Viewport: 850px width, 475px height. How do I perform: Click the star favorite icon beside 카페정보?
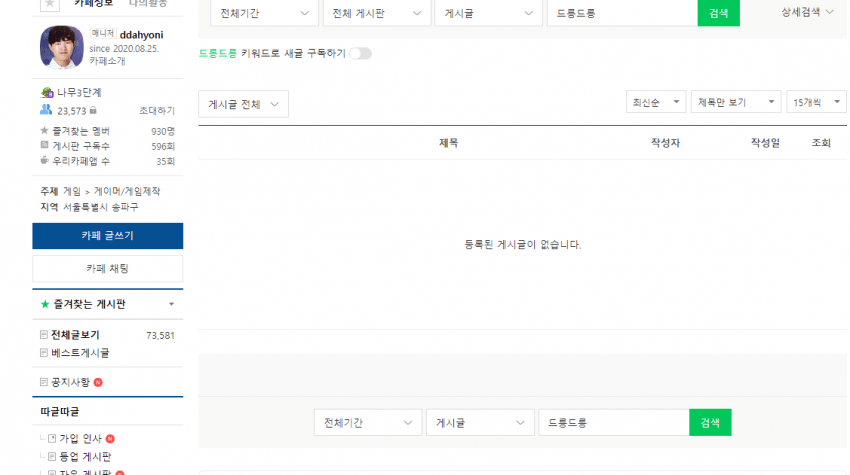(x=49, y=4)
